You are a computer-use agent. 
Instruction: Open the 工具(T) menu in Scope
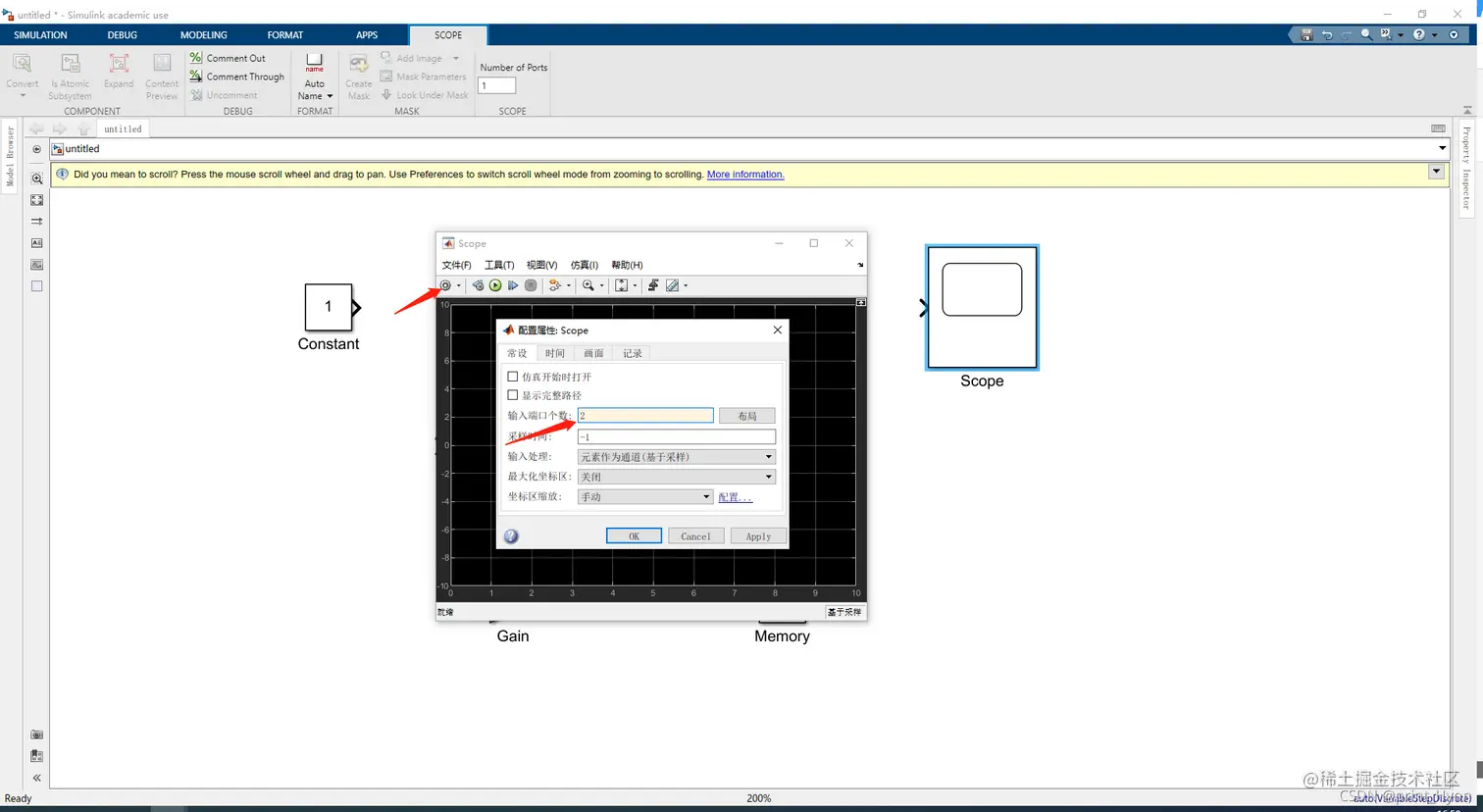[499, 265]
